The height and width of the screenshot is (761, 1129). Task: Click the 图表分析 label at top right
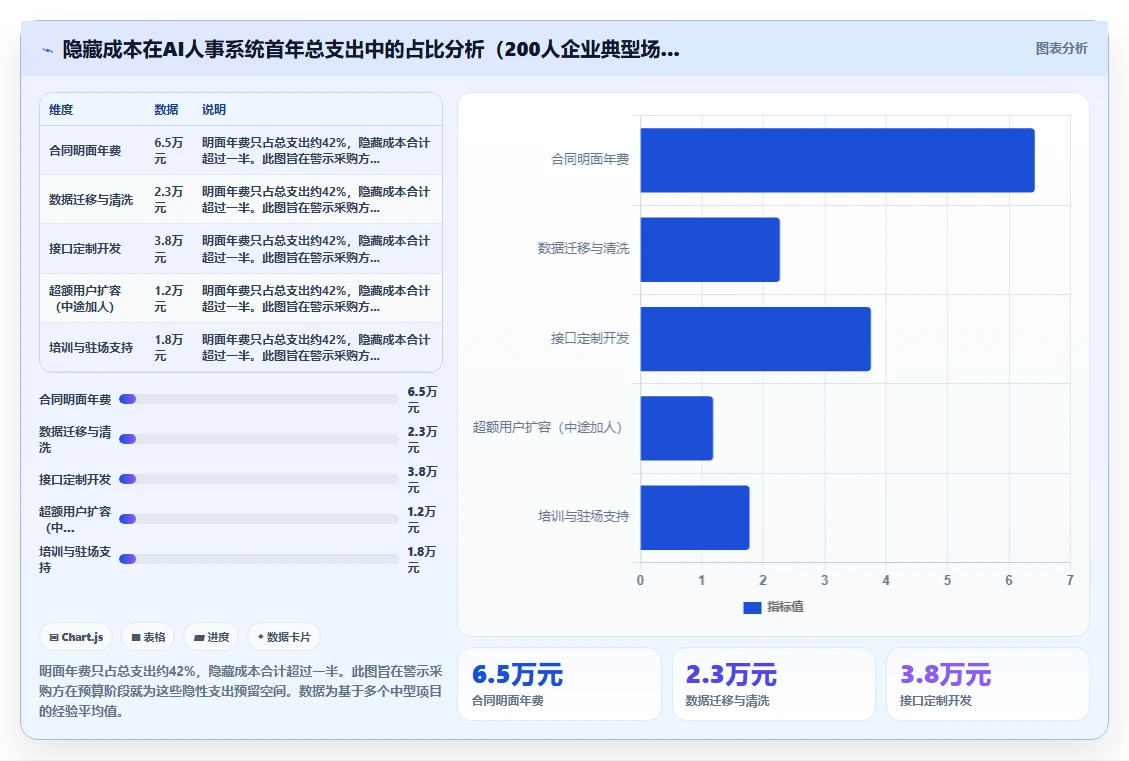point(1061,48)
